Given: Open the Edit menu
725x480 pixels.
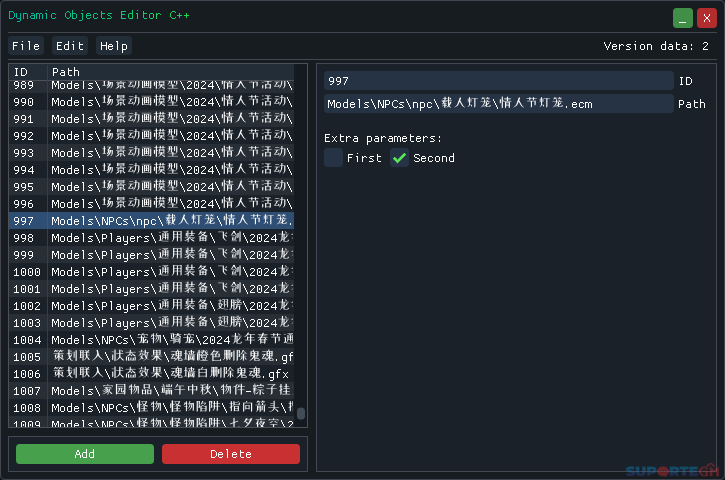Looking at the screenshot, I should pos(70,46).
